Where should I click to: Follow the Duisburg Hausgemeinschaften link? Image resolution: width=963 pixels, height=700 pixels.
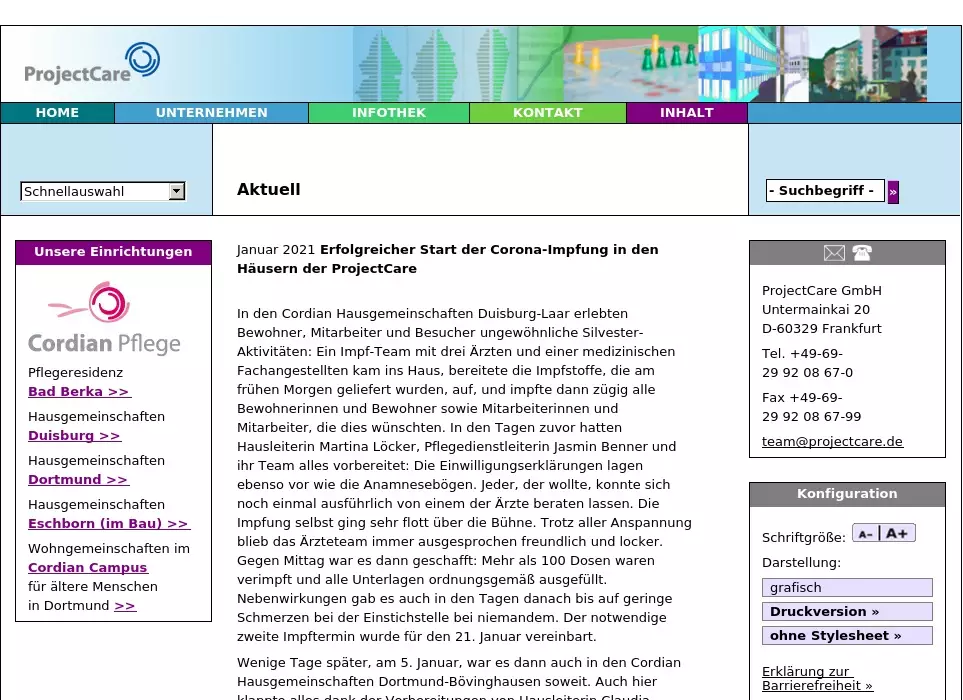74,436
